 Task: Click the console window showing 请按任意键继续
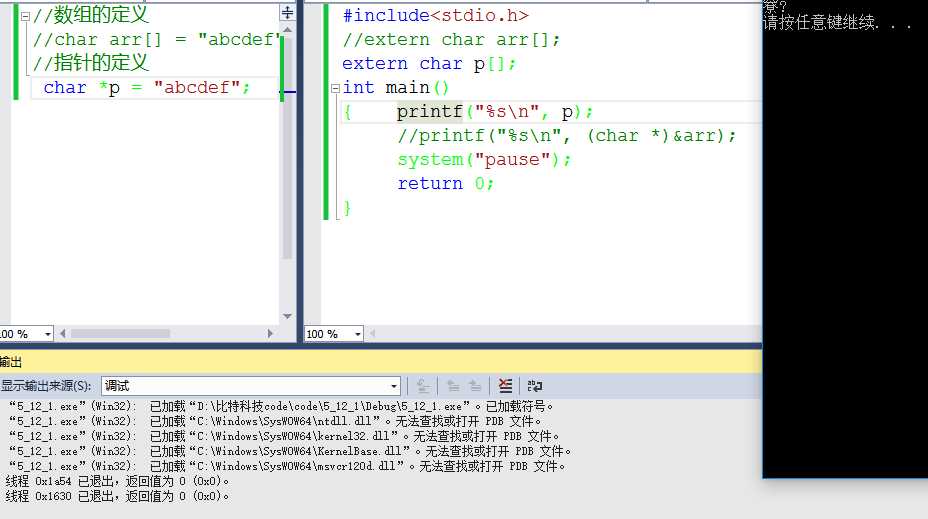pos(845,237)
